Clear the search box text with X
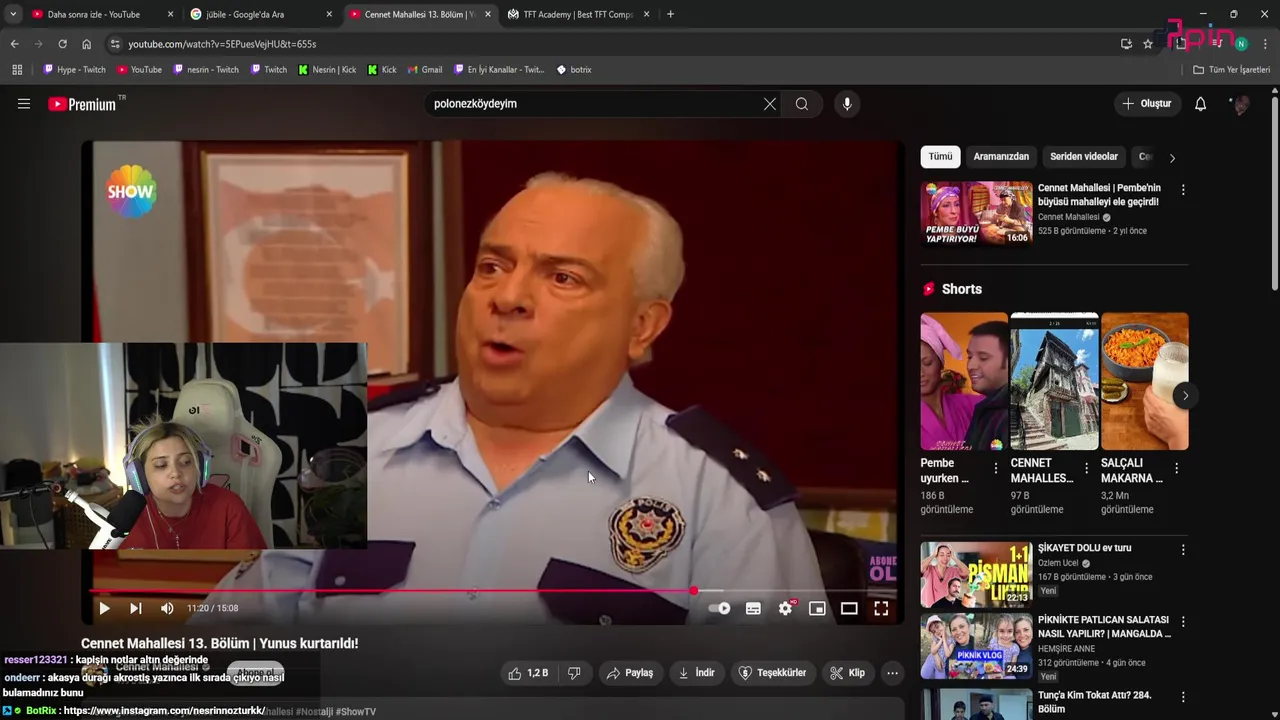 (x=770, y=104)
